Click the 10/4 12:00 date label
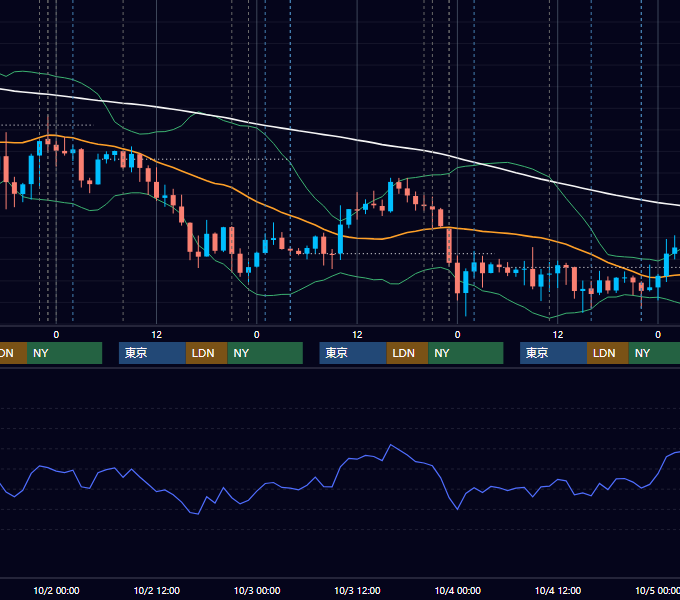 point(558,590)
